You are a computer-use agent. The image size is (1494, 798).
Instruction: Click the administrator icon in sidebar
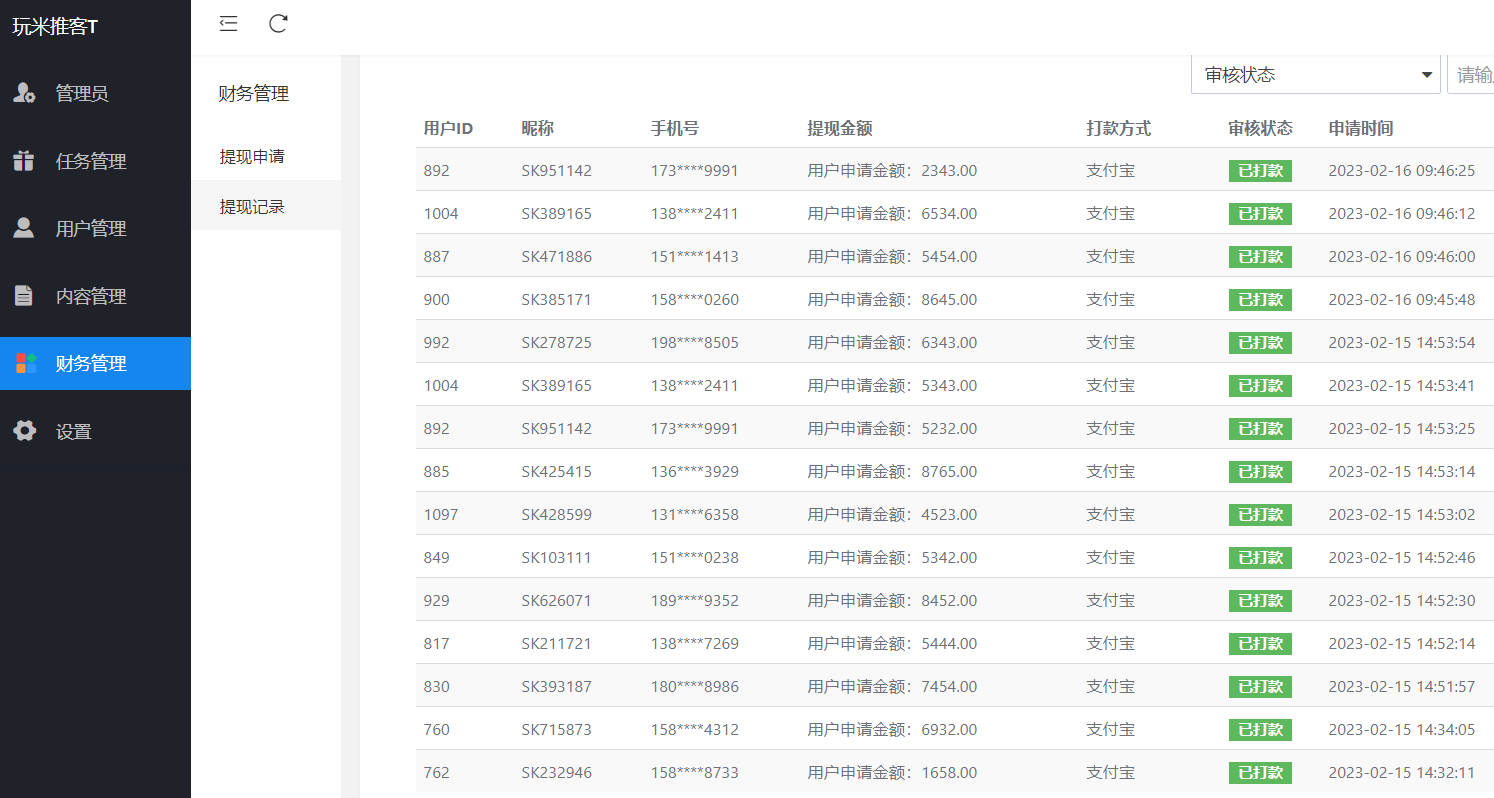click(24, 93)
